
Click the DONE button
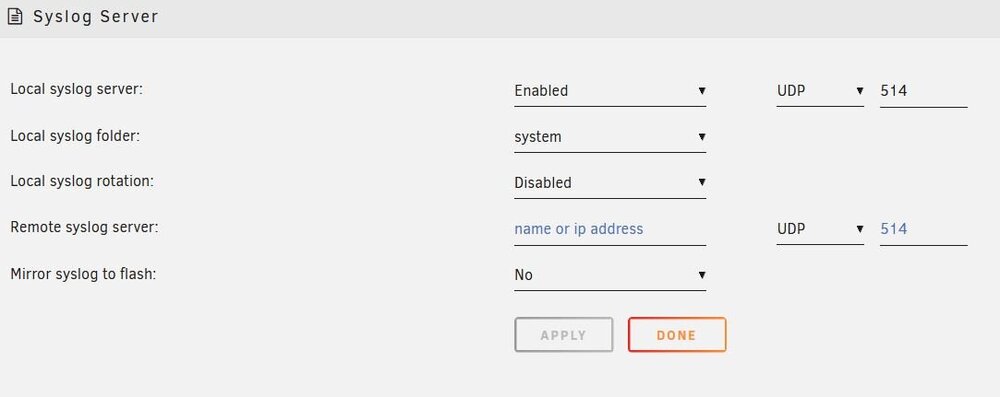click(x=677, y=334)
